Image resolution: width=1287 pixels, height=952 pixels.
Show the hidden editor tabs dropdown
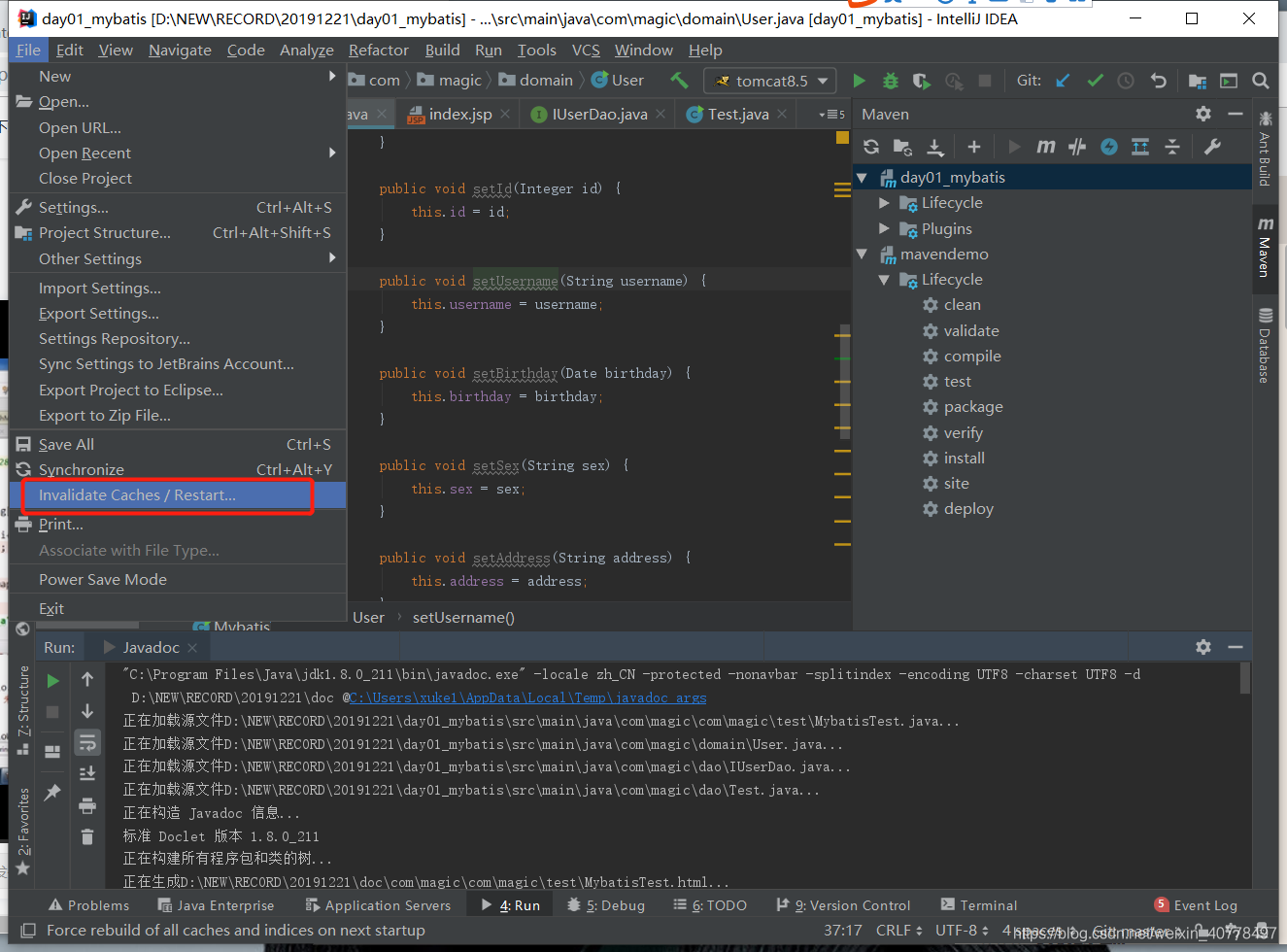831,115
